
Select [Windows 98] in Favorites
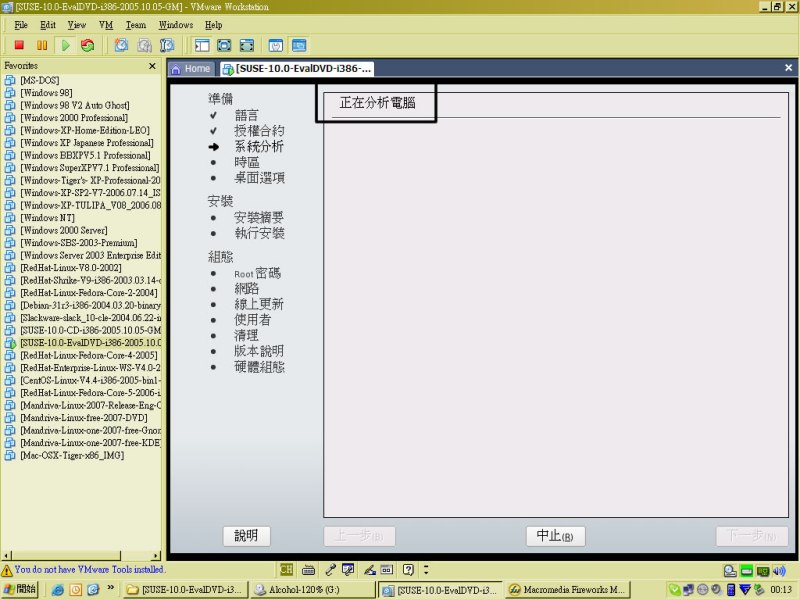pos(46,93)
